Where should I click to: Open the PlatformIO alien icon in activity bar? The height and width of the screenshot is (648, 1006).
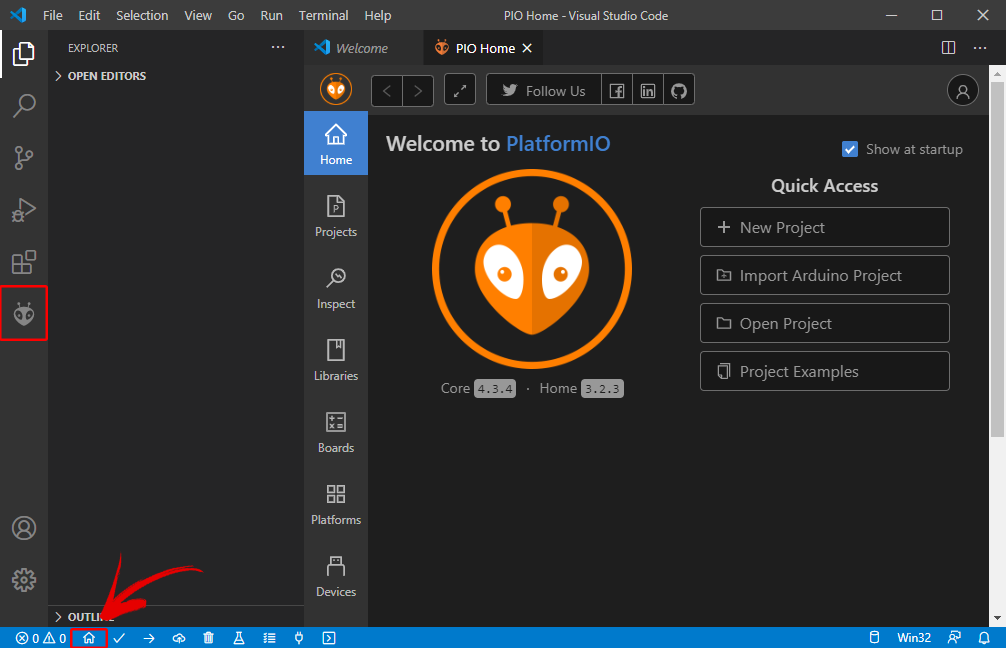[x=24, y=314]
